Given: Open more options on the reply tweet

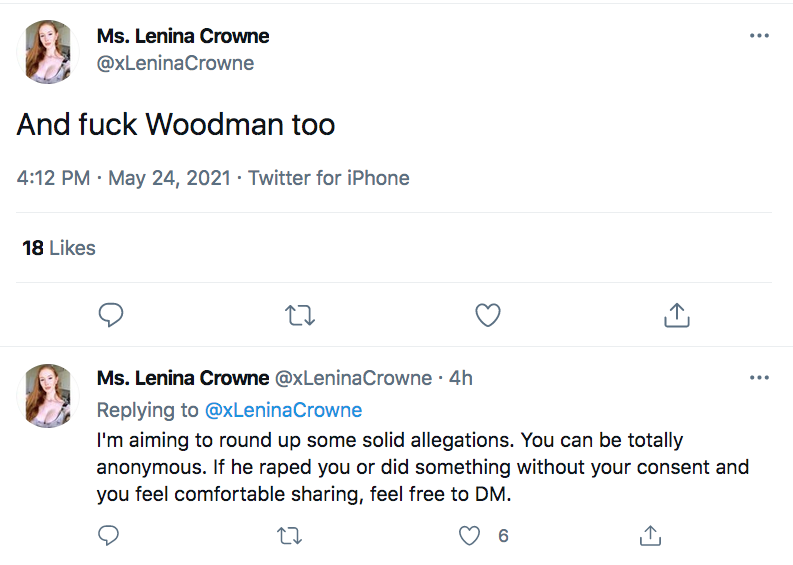Looking at the screenshot, I should [x=759, y=378].
